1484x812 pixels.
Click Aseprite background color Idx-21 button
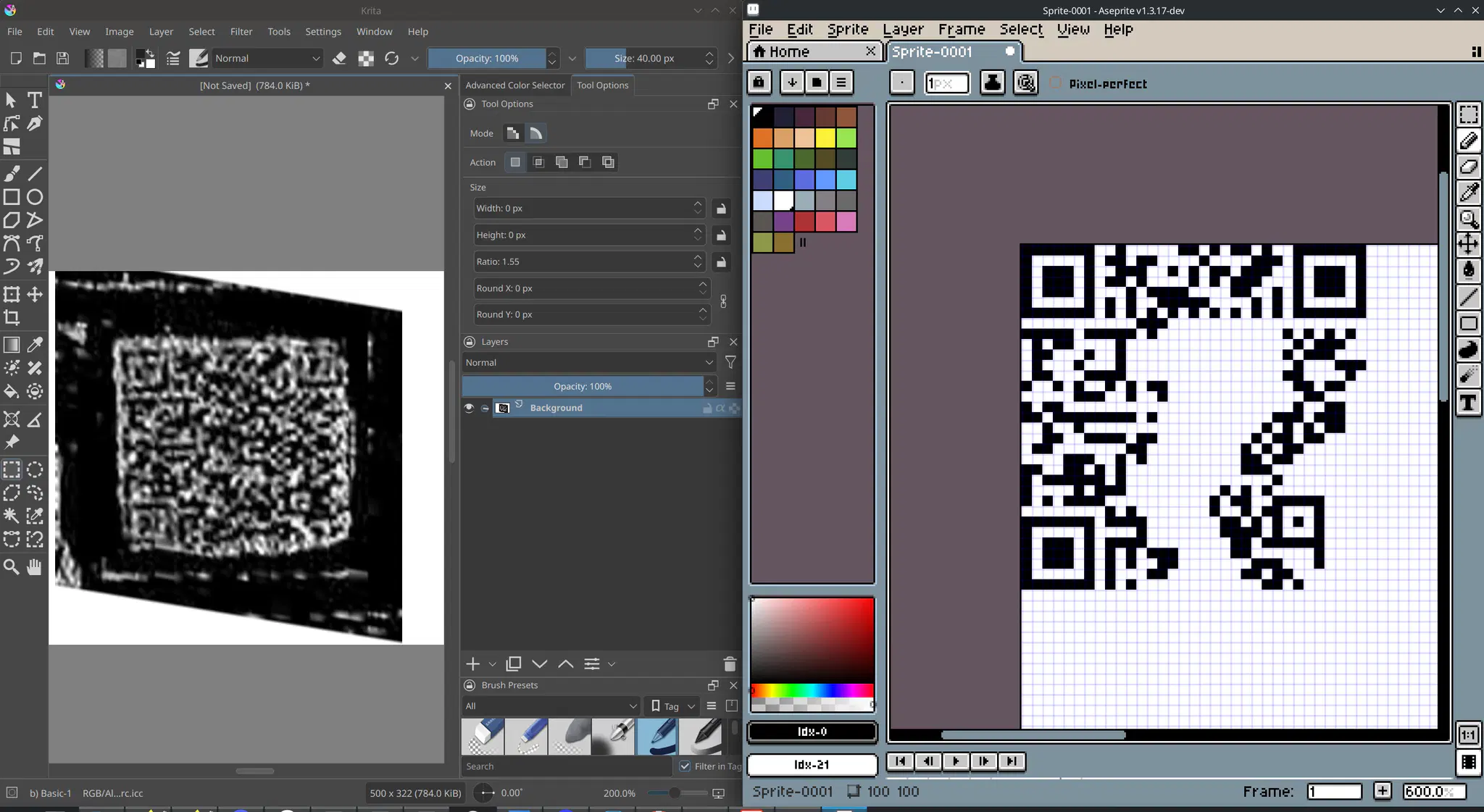tap(812, 765)
